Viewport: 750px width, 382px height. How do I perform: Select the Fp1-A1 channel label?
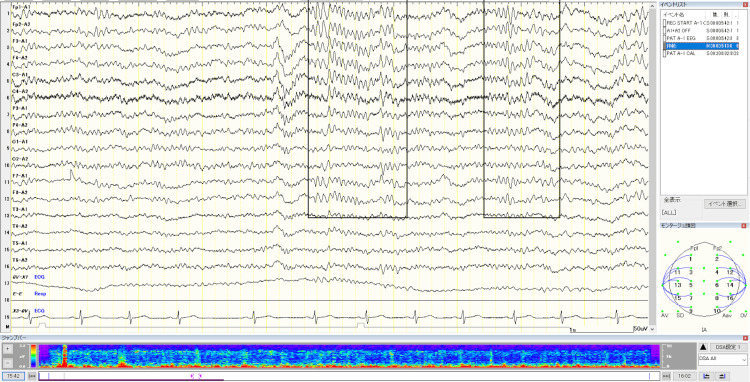[20, 8]
